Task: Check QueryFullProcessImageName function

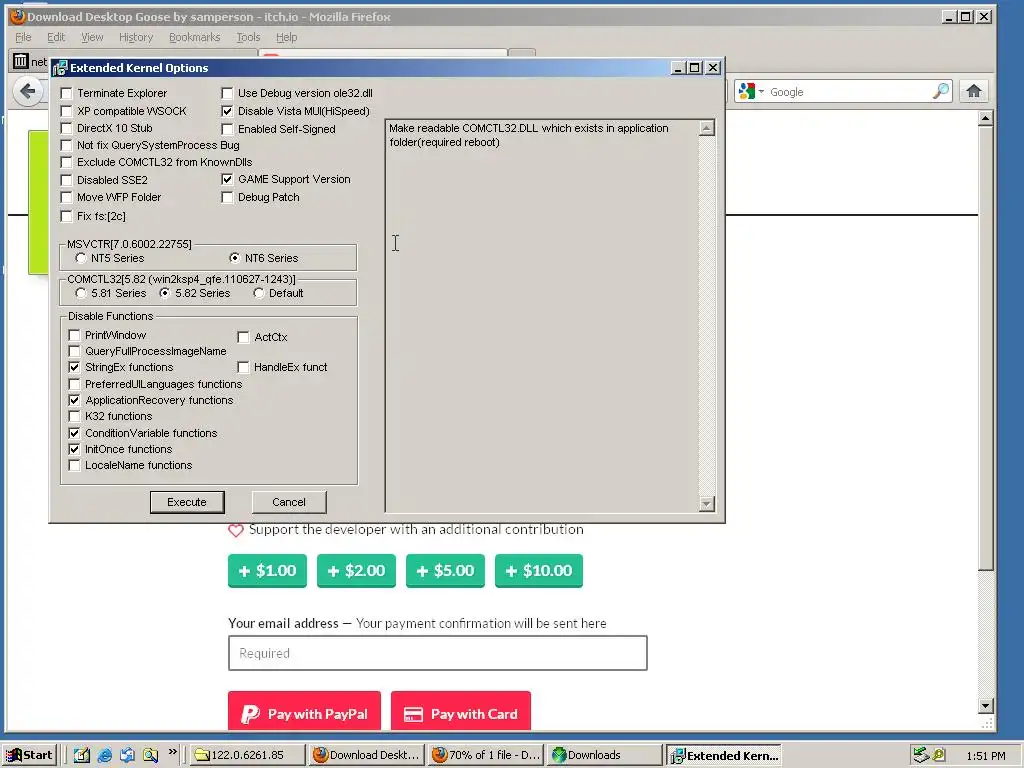Action: click(74, 351)
